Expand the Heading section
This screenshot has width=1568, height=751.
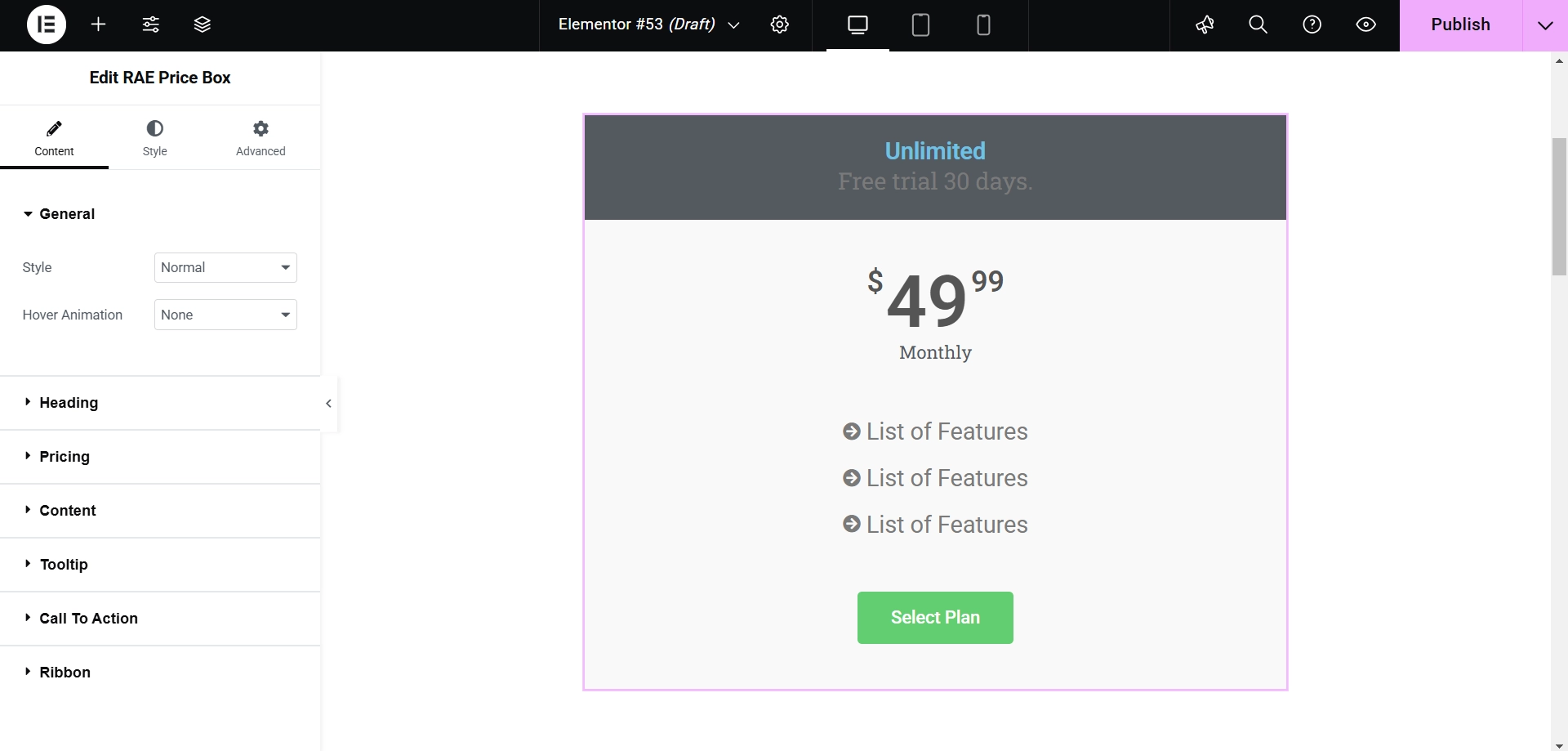[160, 403]
